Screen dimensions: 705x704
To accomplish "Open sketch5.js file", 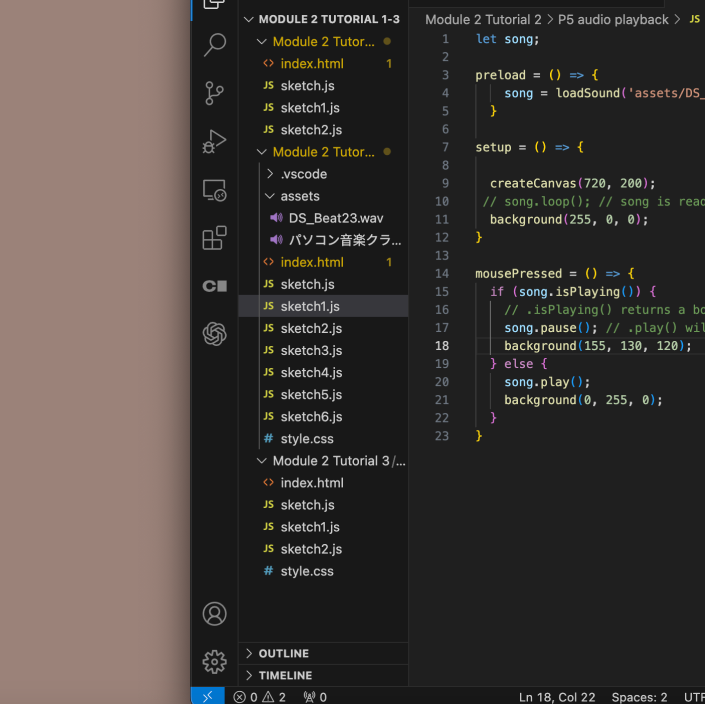I will coord(323,394).
